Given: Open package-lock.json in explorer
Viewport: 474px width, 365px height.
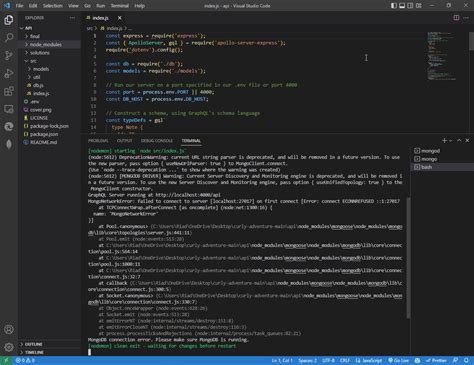Looking at the screenshot, I should point(50,126).
